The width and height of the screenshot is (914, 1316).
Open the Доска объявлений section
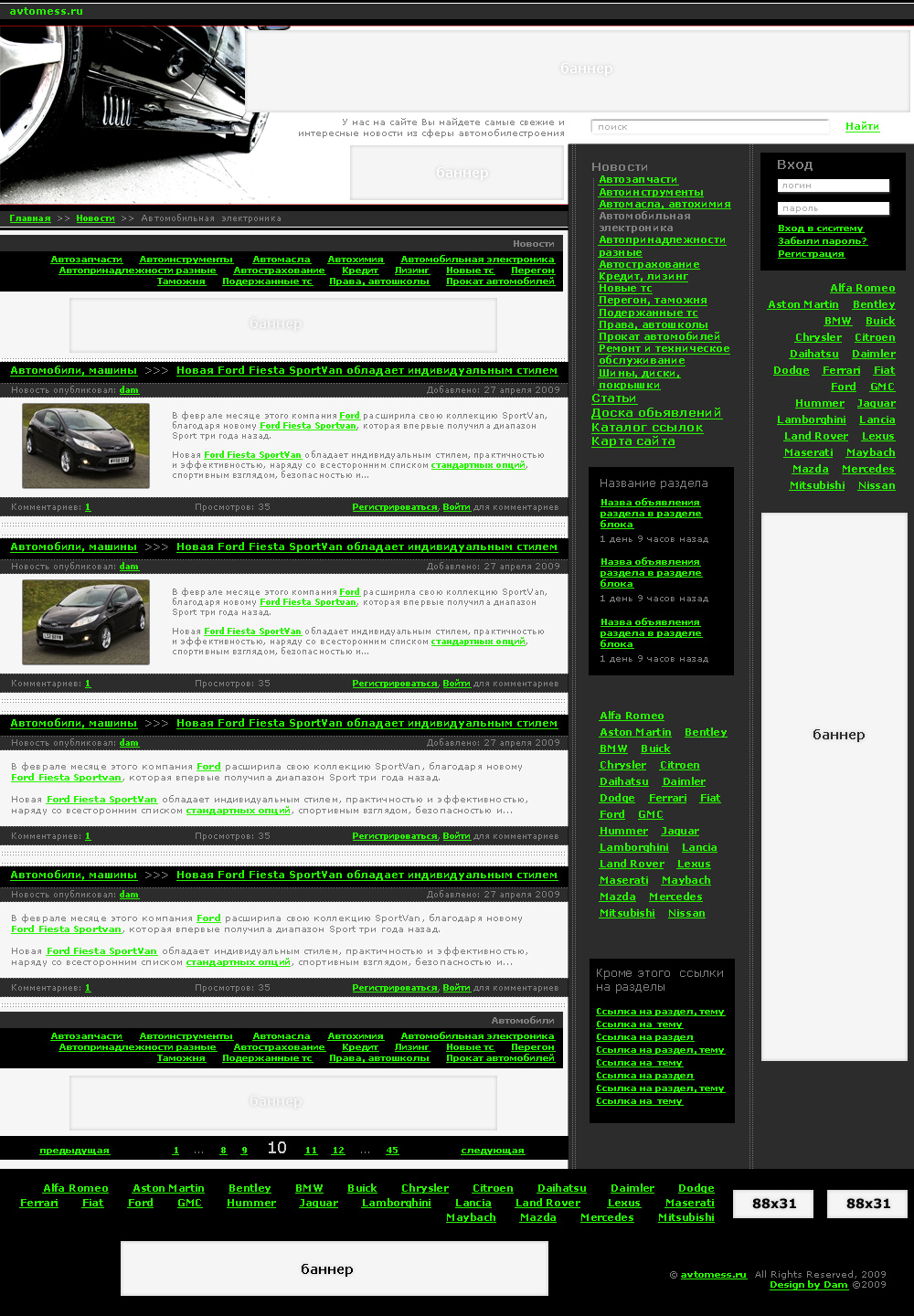656,413
